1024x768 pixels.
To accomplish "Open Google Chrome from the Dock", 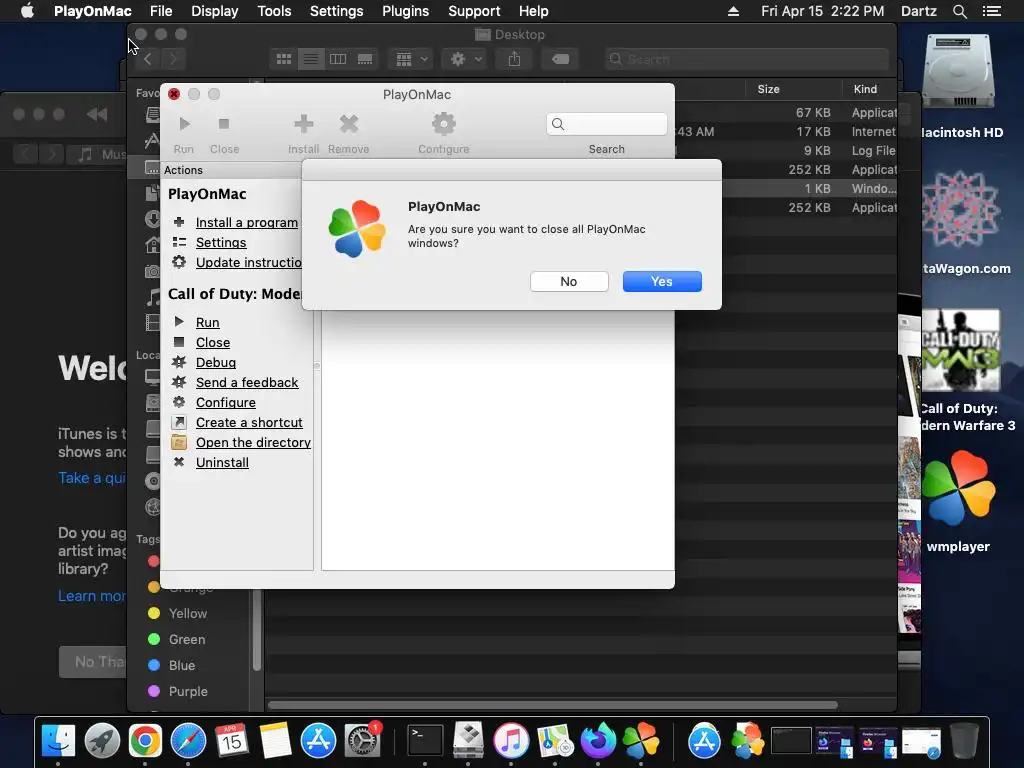I will [x=145, y=741].
